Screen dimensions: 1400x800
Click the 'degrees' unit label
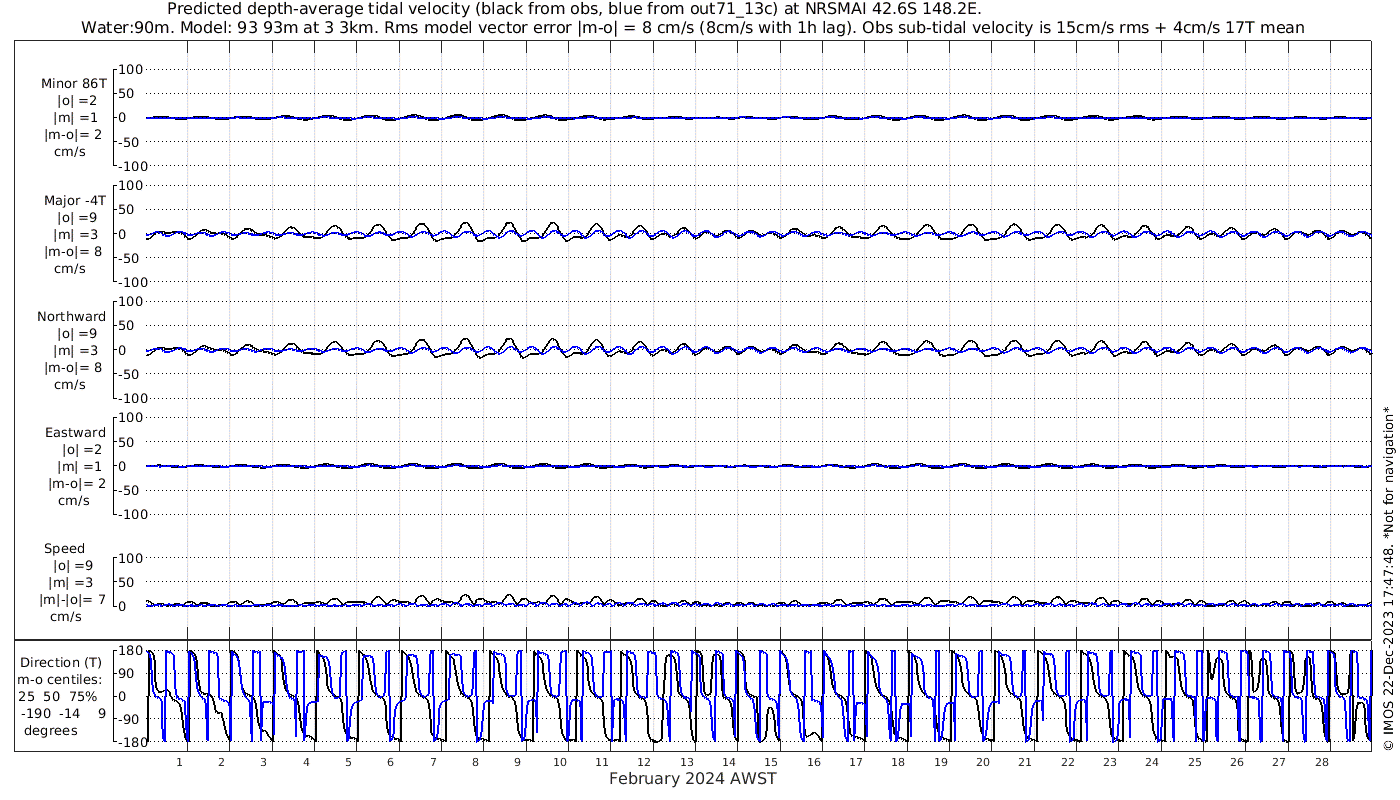[x=52, y=731]
